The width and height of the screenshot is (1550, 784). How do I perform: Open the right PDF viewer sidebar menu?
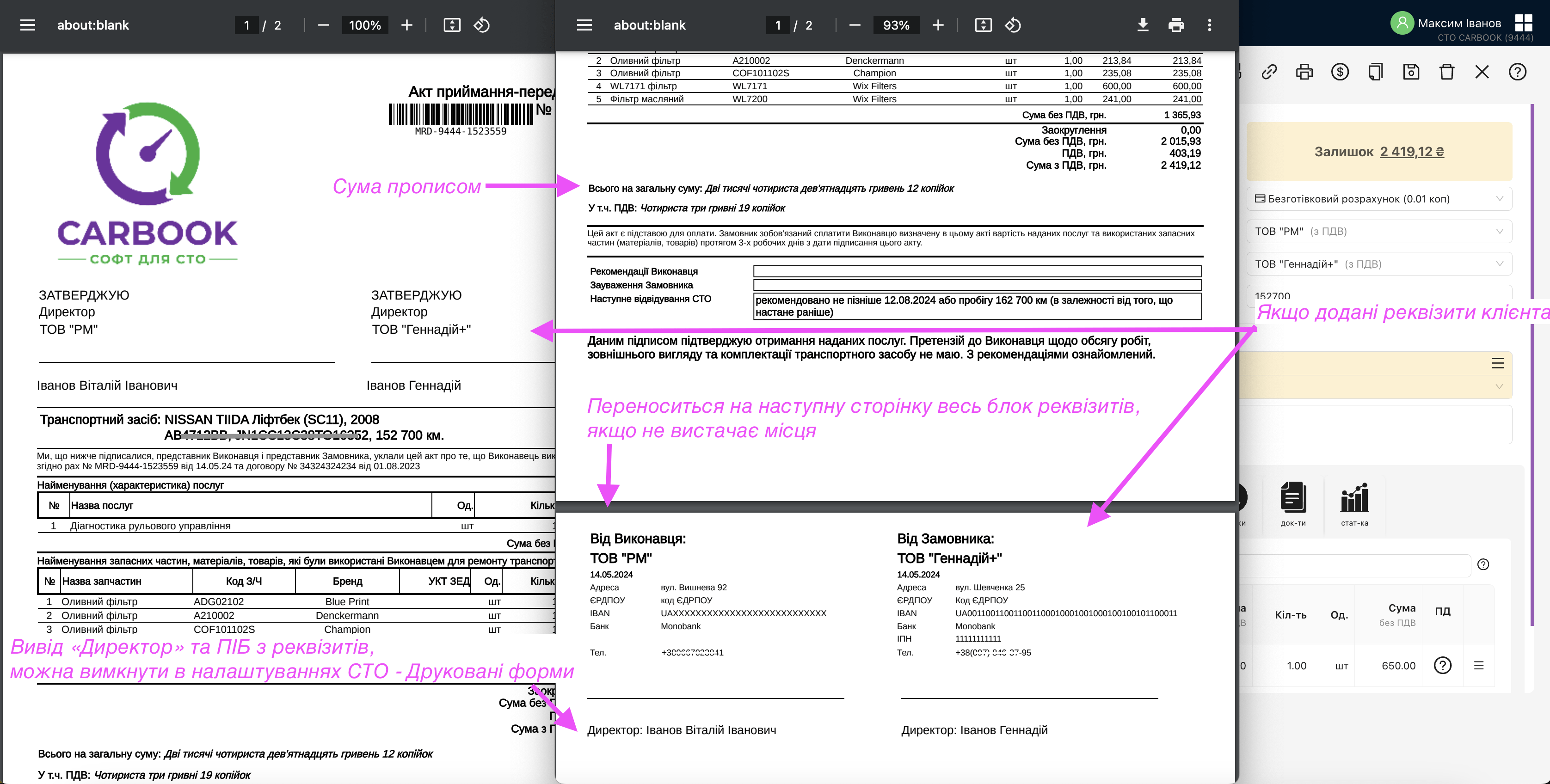[584, 24]
